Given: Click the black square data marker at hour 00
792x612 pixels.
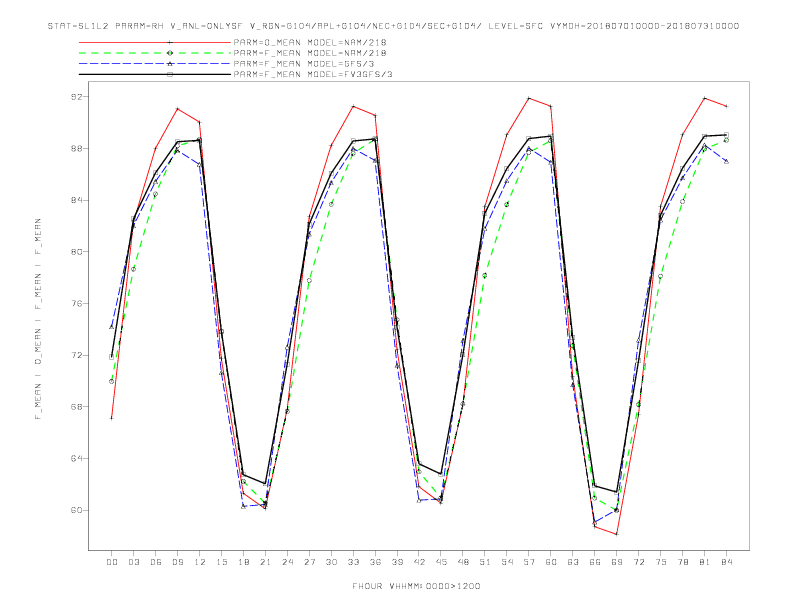Looking at the screenshot, I should coord(112,357).
